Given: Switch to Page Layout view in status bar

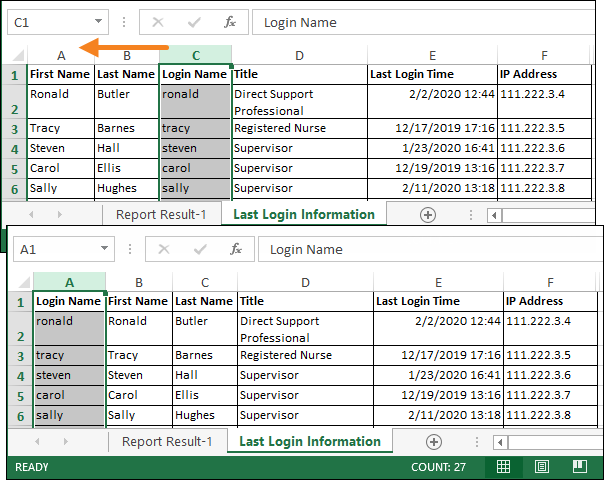Looking at the screenshot, I should coord(542,467).
